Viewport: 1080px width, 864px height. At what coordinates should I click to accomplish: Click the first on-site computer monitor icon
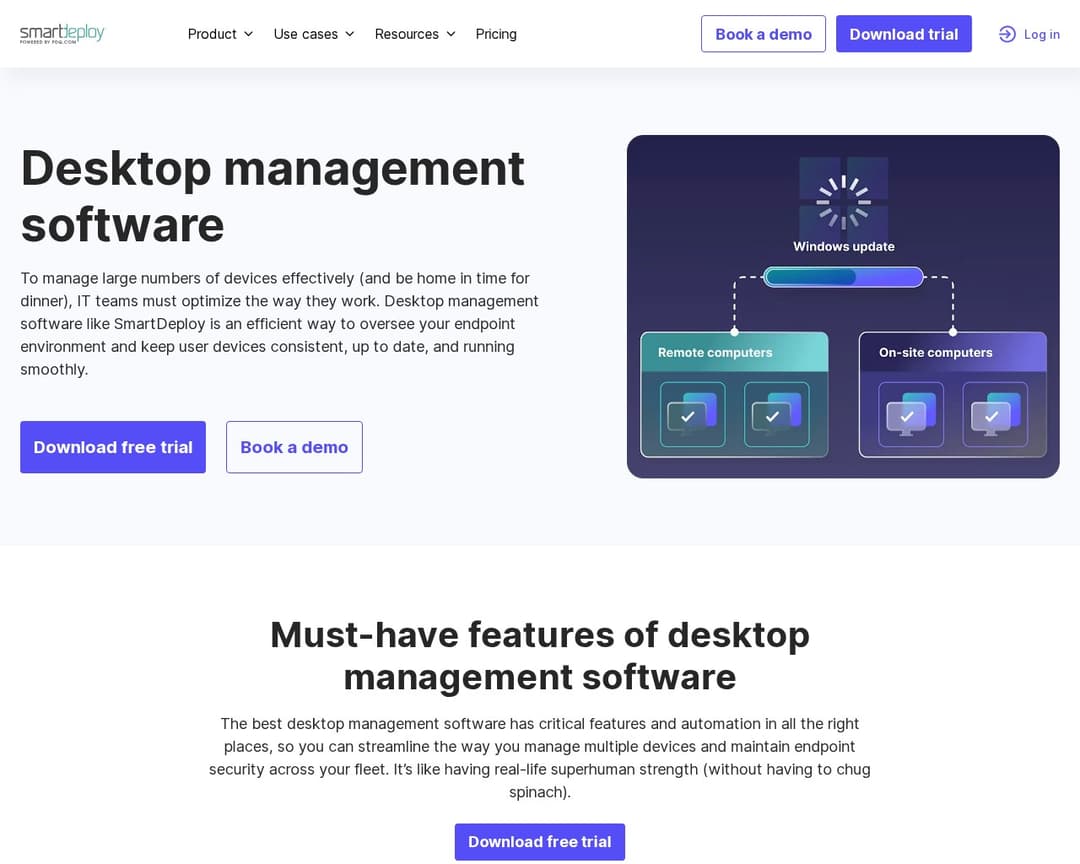[x=910, y=415]
